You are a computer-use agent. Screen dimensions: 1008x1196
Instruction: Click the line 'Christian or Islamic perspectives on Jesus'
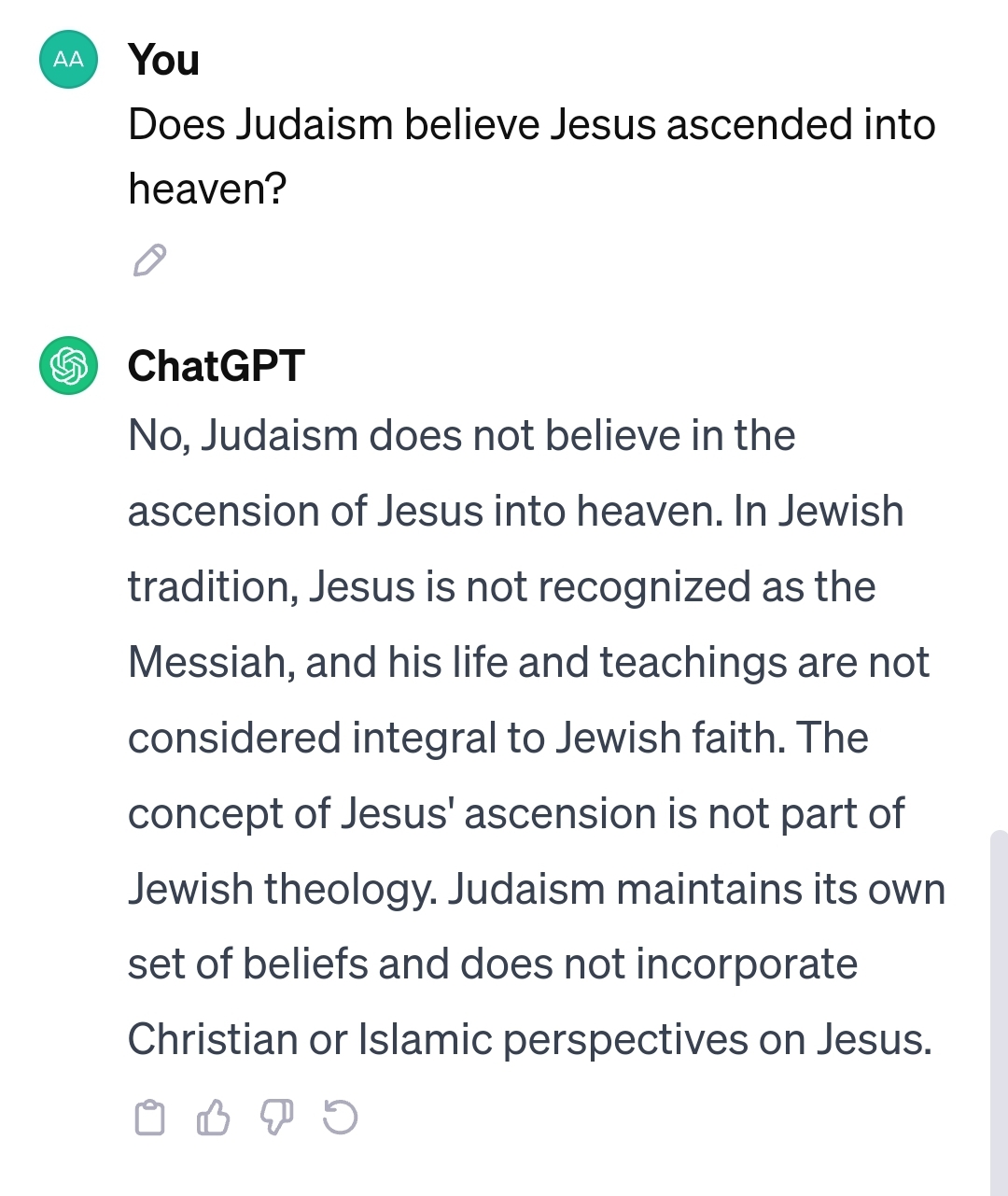tap(530, 1040)
